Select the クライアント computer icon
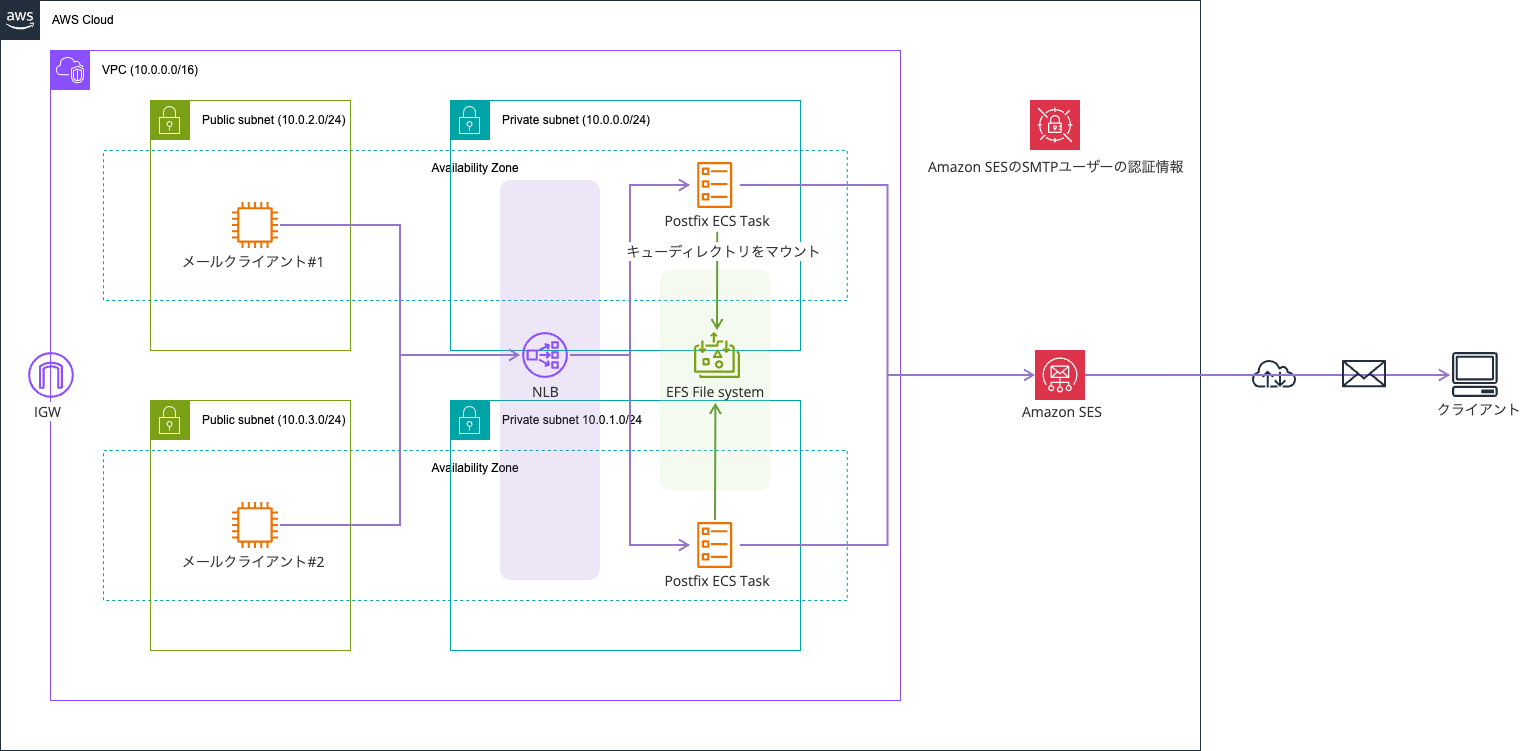1523x751 pixels. [x=1475, y=374]
